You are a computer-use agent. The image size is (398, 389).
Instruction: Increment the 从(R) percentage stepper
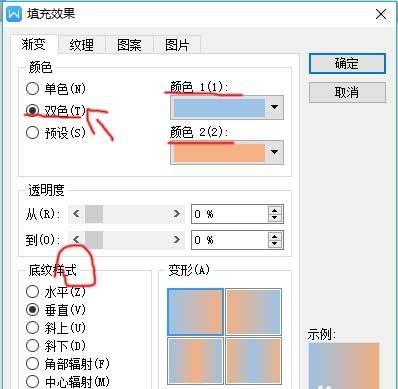(x=274, y=211)
